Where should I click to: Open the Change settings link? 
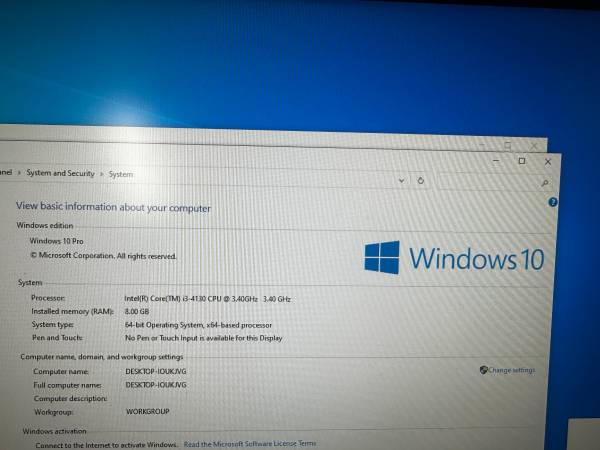point(511,370)
